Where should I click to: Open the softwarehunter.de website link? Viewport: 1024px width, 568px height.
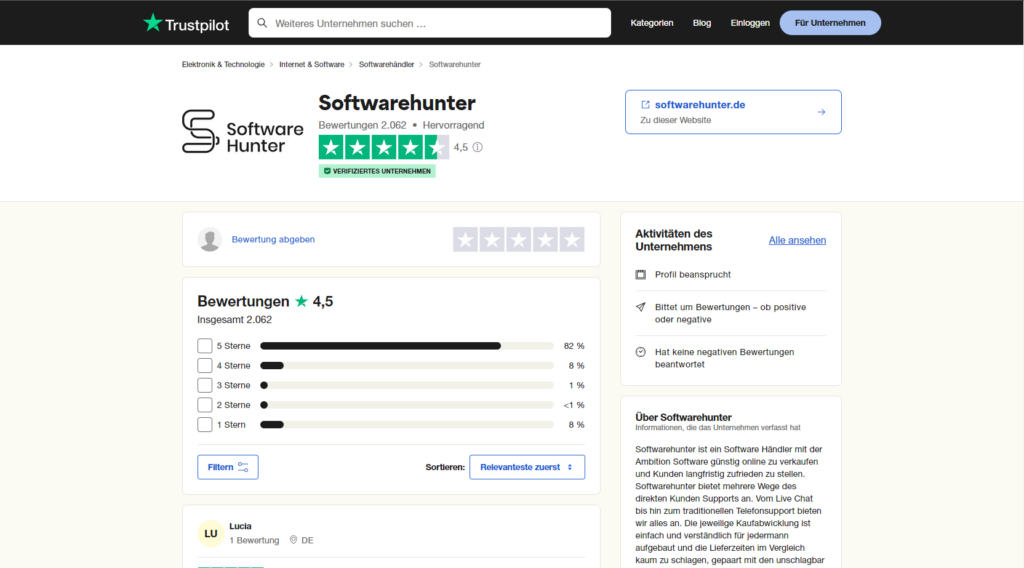tap(700, 104)
